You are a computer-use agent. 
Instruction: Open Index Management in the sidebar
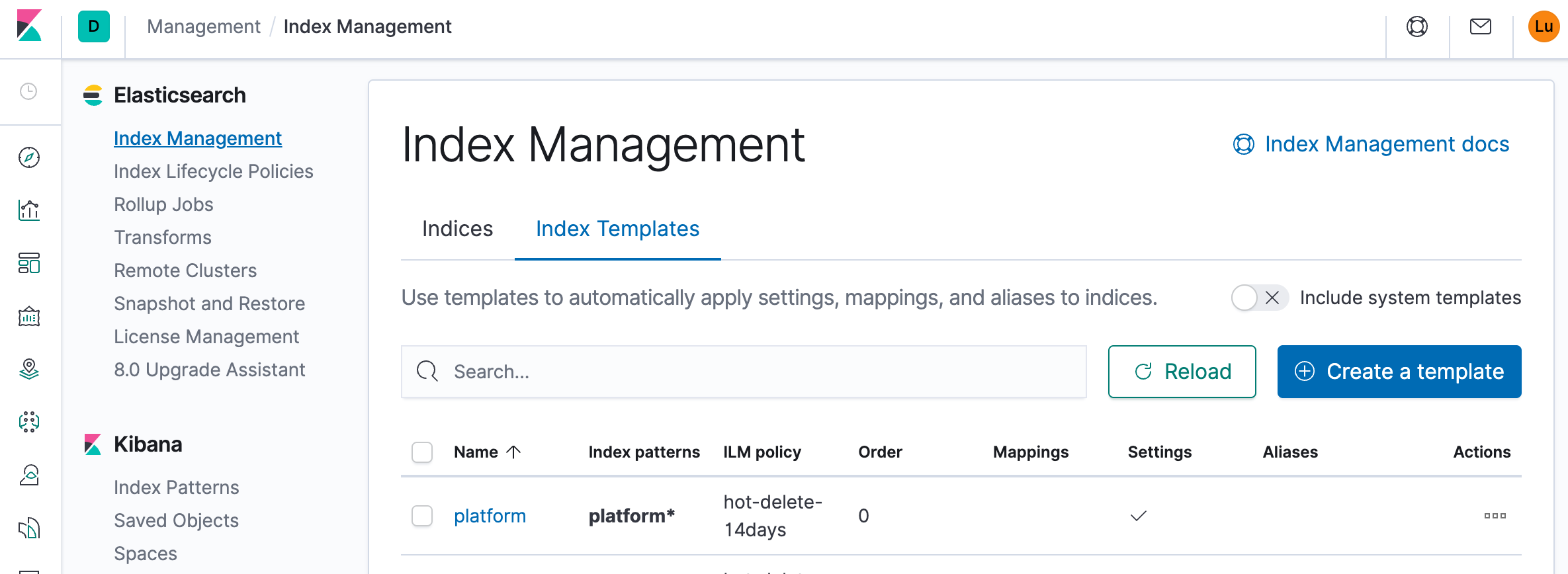pos(198,138)
